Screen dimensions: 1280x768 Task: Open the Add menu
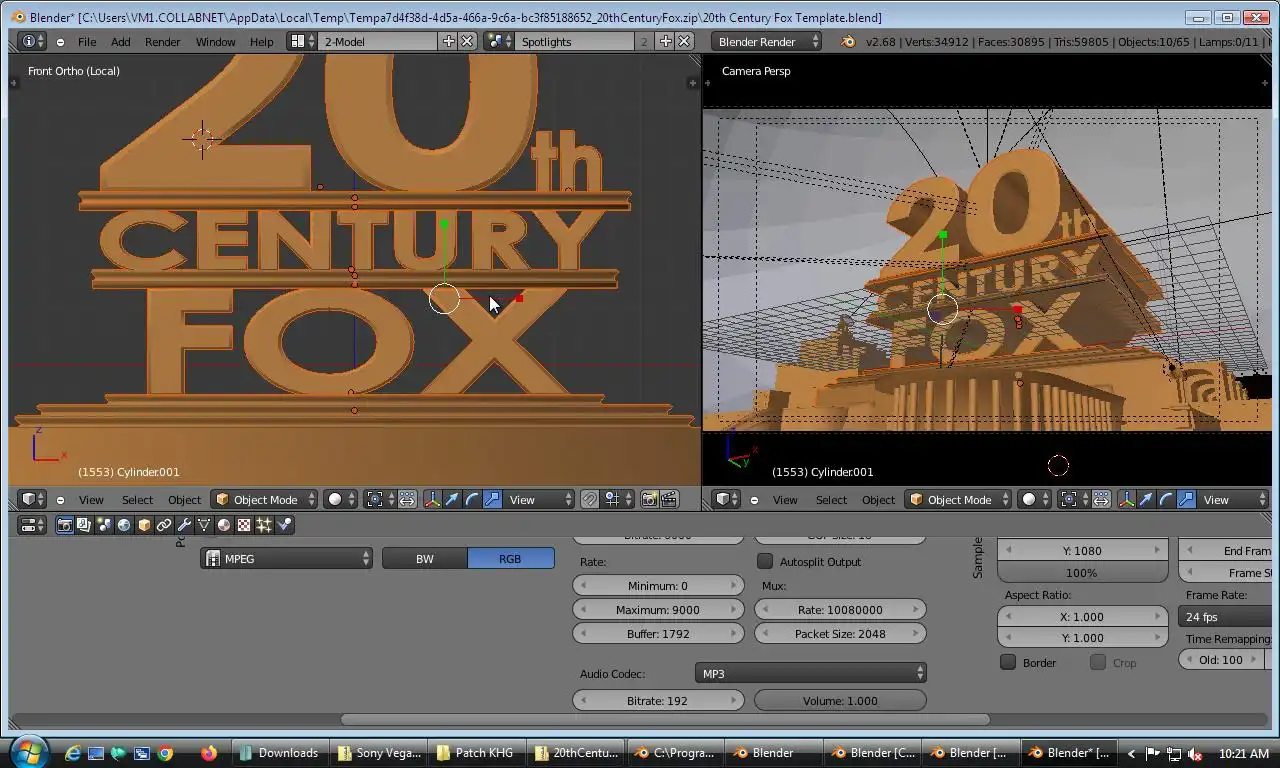pyautogui.click(x=120, y=41)
